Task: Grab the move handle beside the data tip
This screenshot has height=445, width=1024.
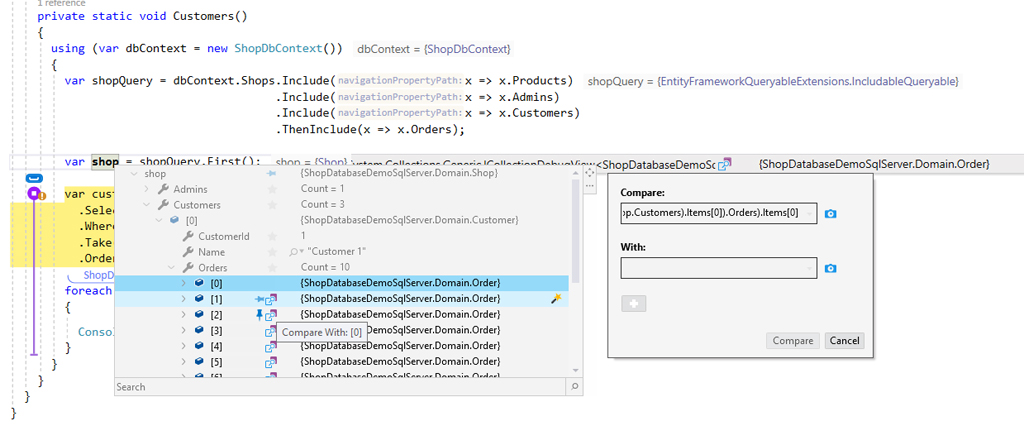Action: (x=589, y=172)
